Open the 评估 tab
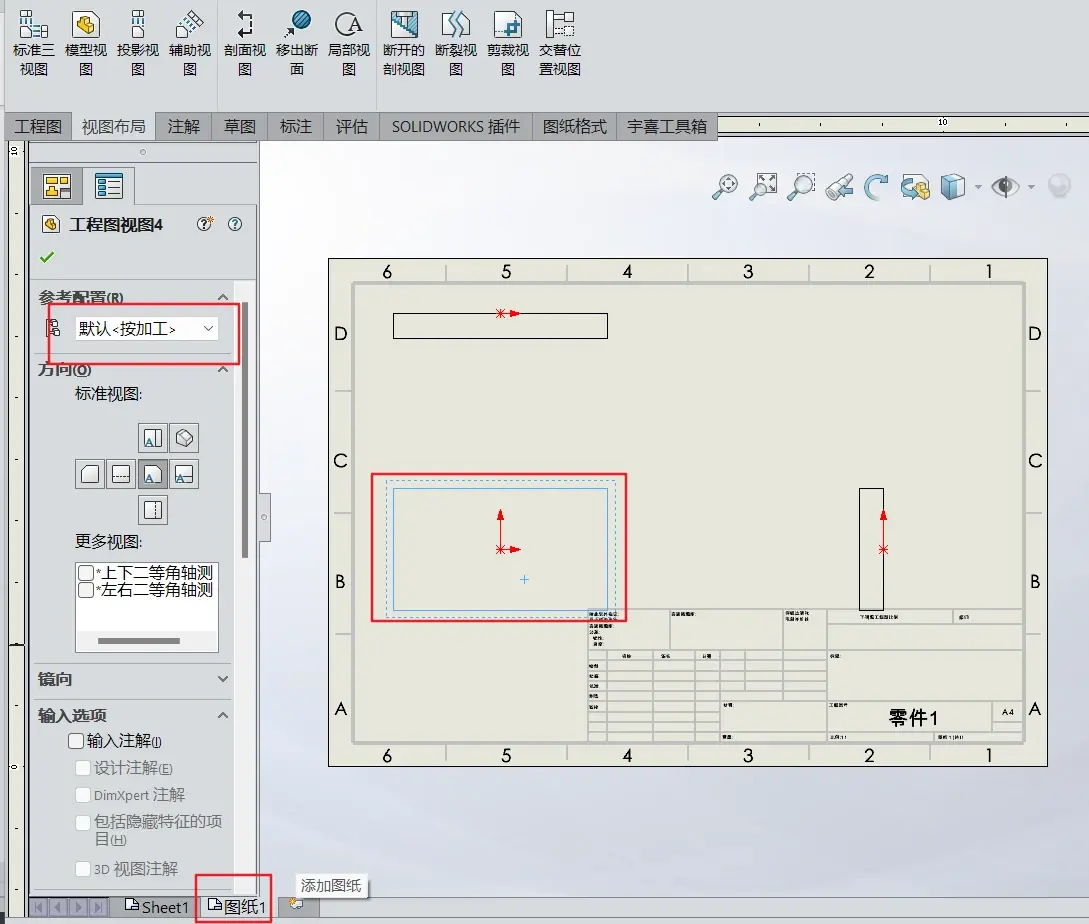Screen dimensions: 1089x924 pyautogui.click(x=351, y=126)
